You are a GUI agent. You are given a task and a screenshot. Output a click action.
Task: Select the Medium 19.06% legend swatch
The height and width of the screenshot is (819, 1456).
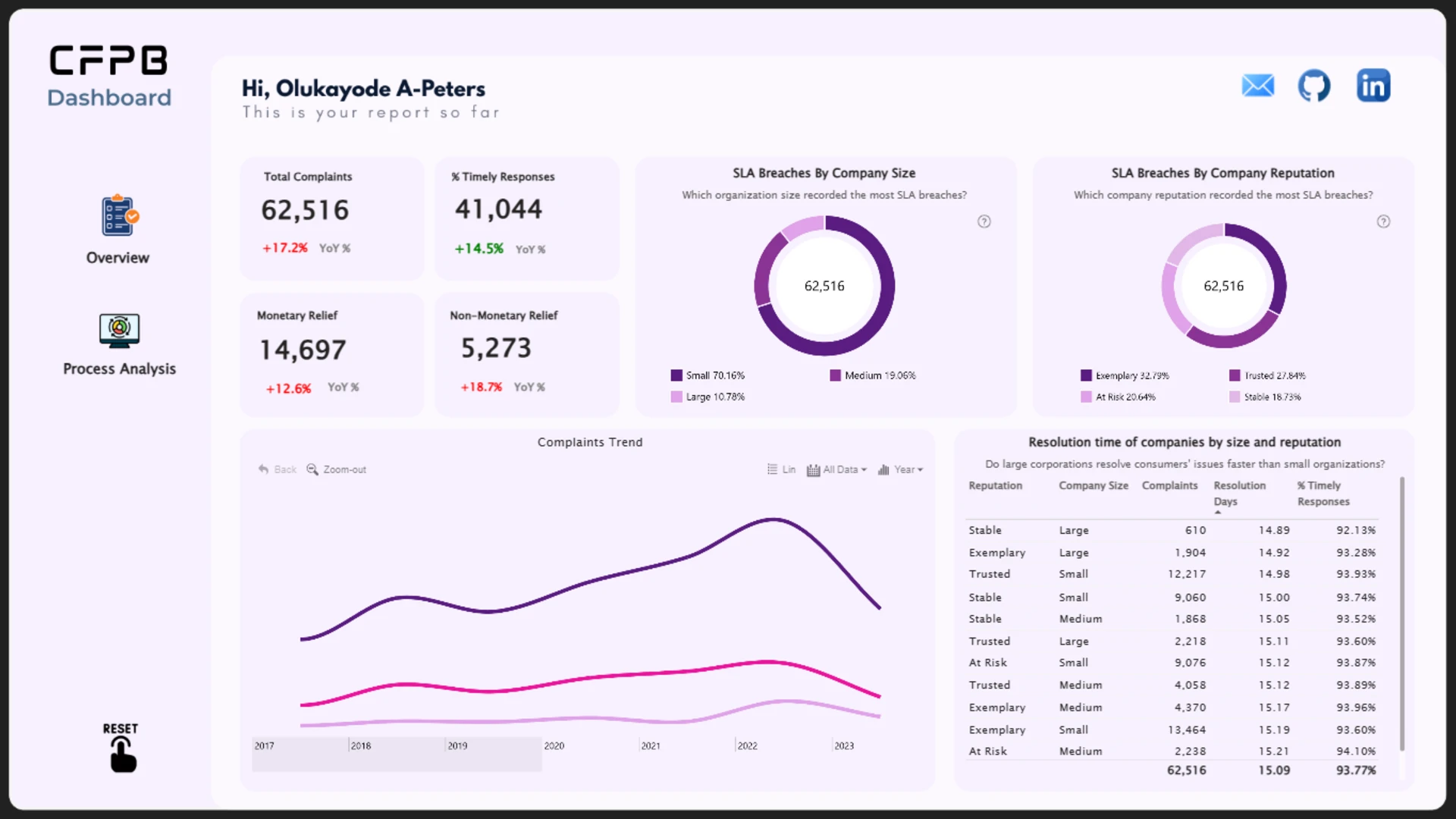835,375
